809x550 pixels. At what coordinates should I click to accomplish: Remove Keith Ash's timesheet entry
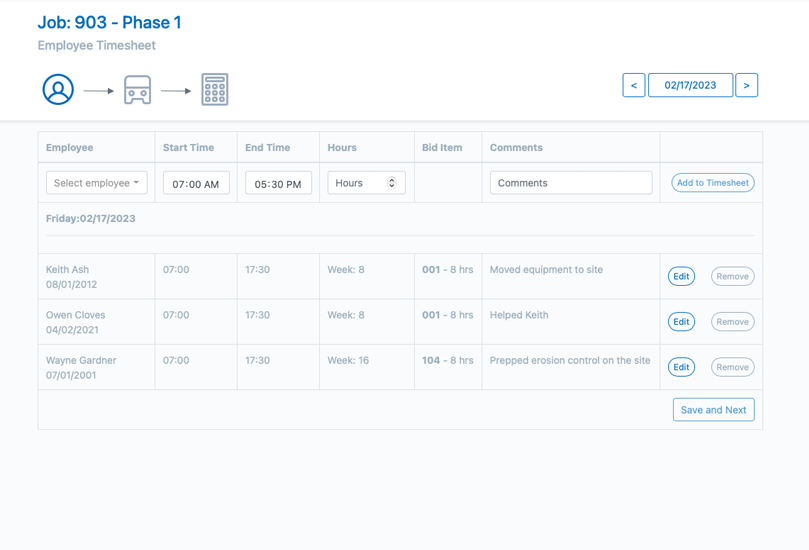click(732, 276)
